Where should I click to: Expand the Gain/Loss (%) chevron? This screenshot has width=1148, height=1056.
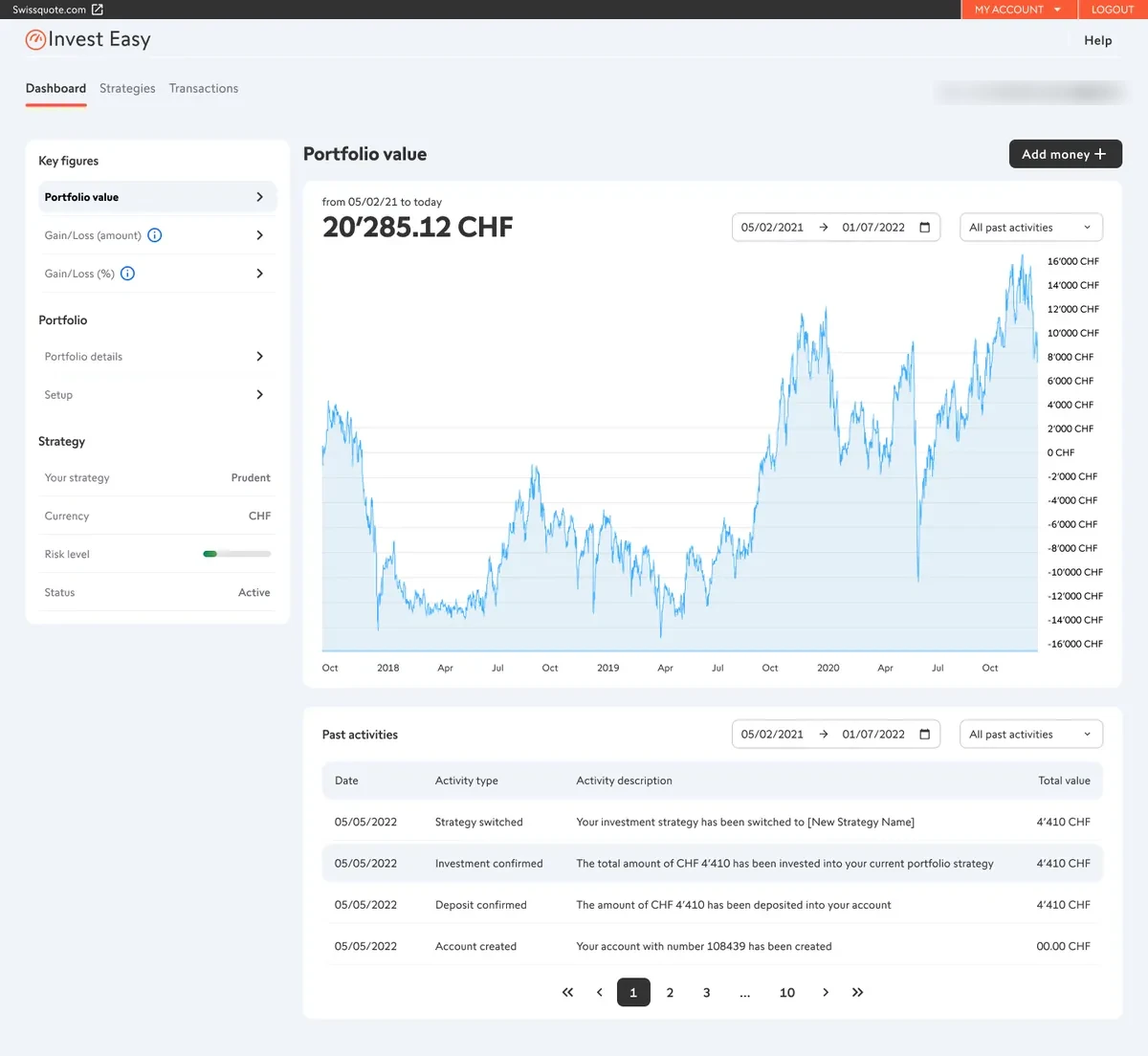pos(259,274)
